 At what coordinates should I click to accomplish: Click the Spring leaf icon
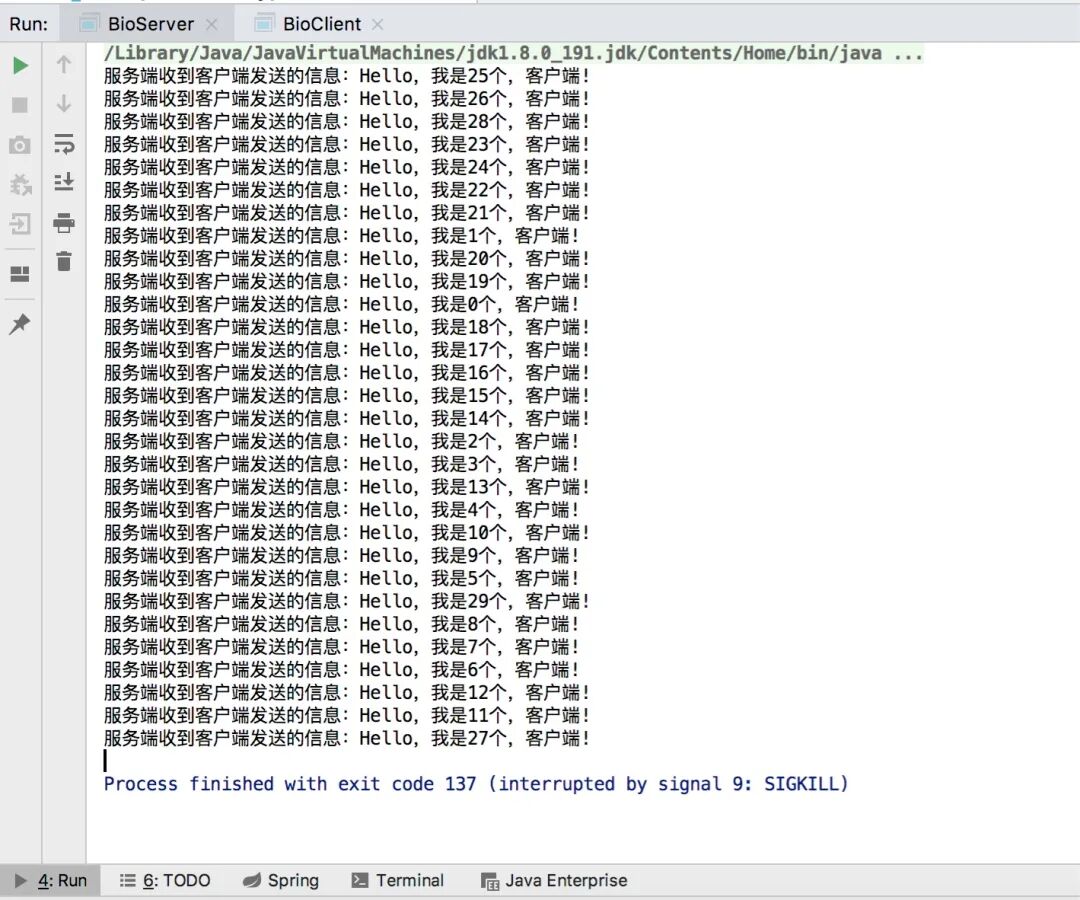click(252, 881)
